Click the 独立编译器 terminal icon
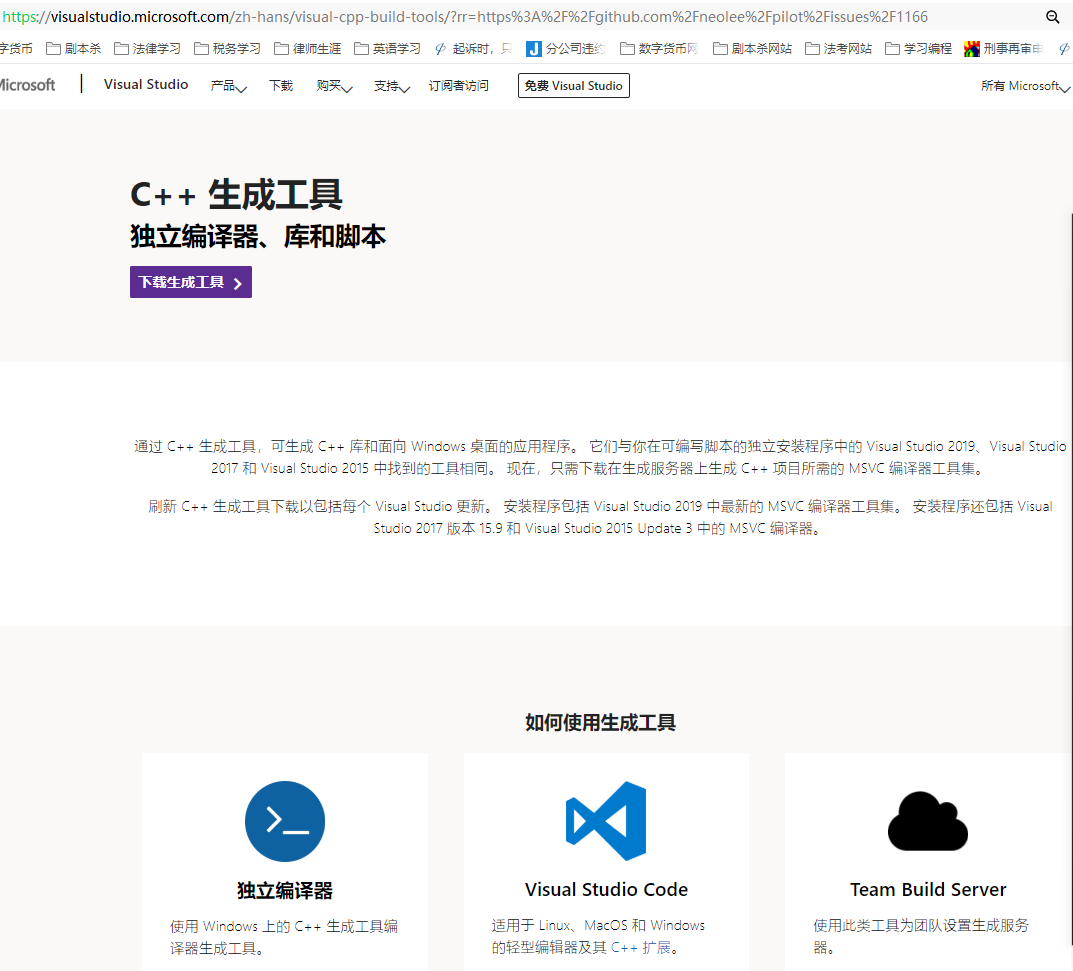The height and width of the screenshot is (971, 1073). [285, 821]
